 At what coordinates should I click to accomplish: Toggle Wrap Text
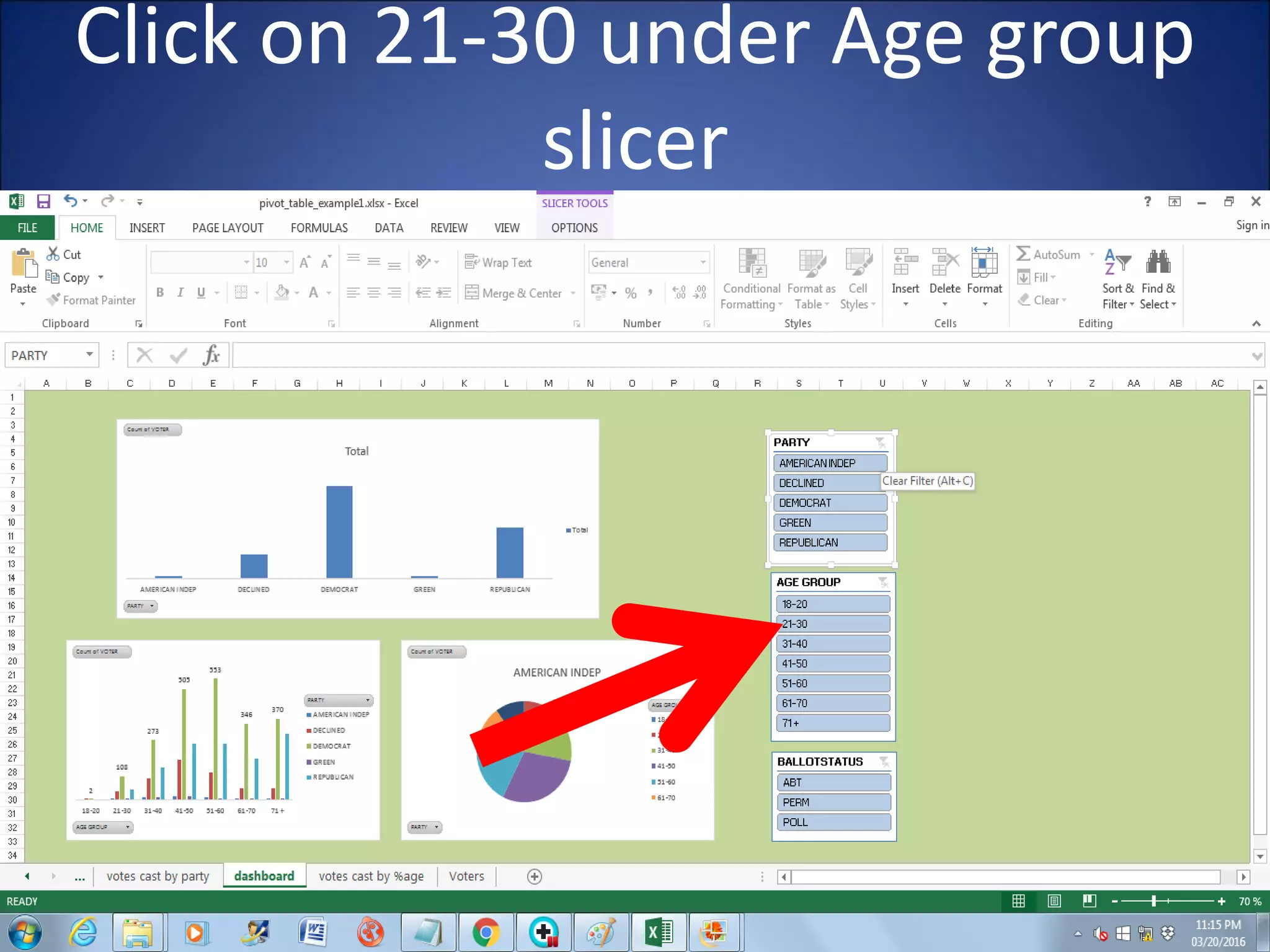click(498, 262)
